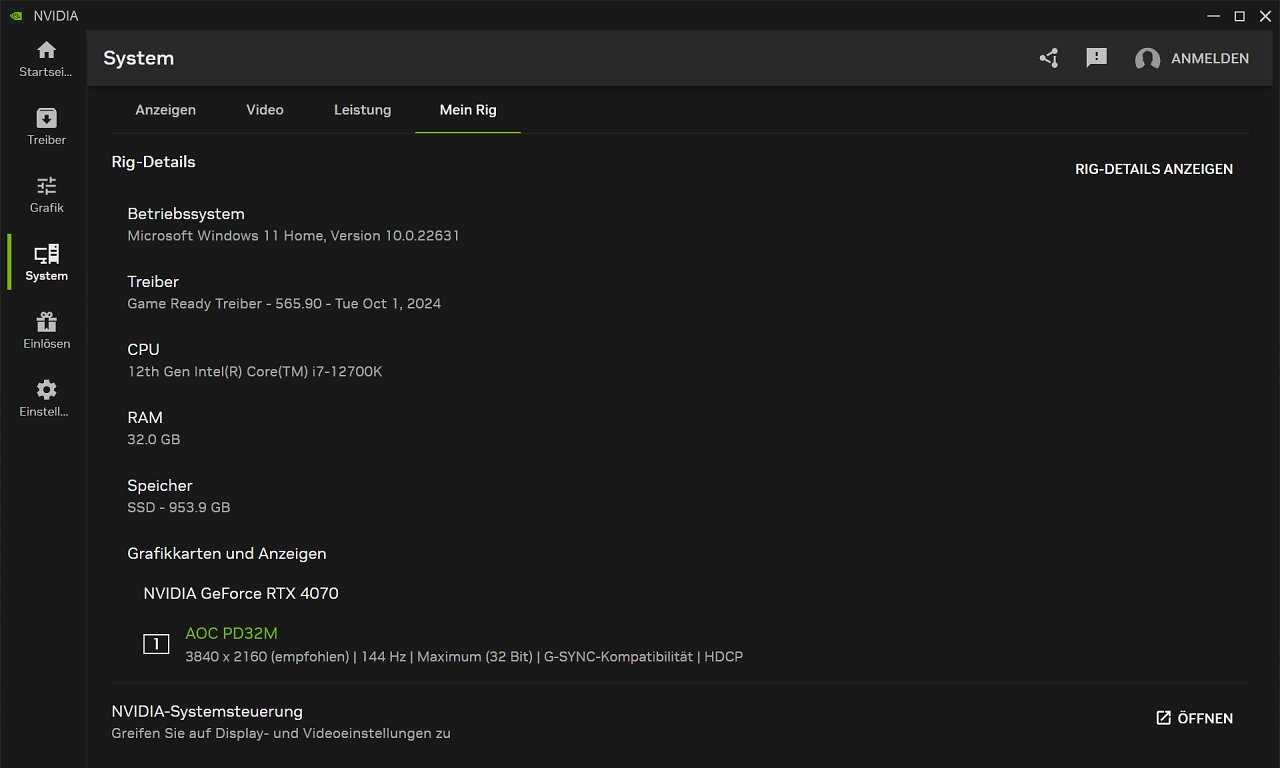Switch to the Video tab
1280x768 pixels.
(x=265, y=110)
